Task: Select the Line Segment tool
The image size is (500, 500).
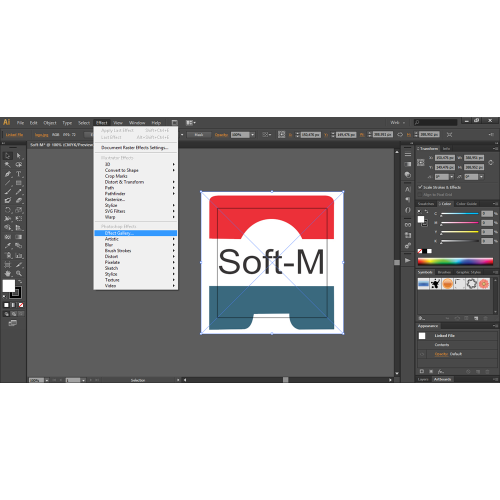Action: click(8, 183)
